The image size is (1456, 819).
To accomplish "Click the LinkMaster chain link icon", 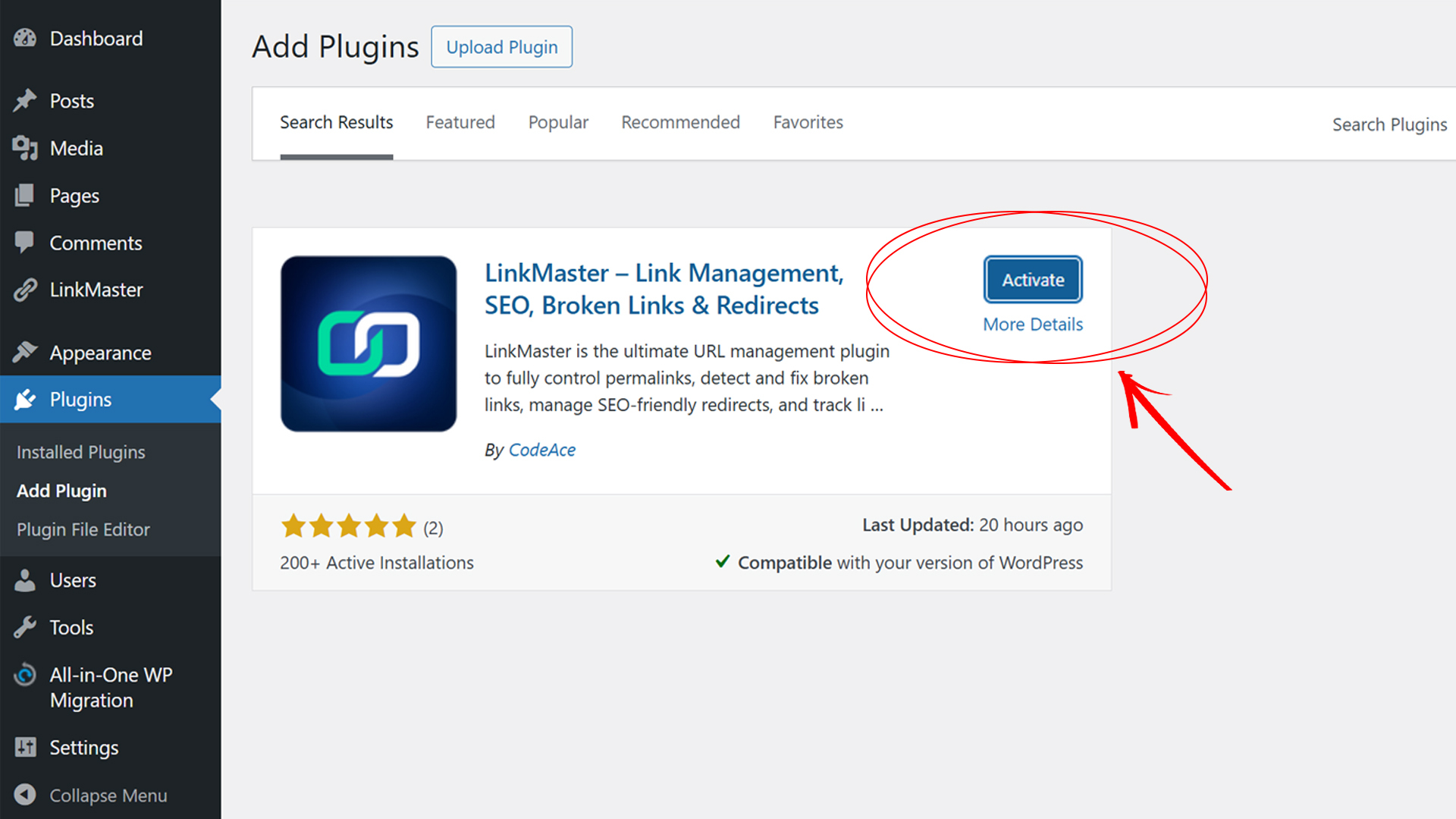I will tap(25, 290).
